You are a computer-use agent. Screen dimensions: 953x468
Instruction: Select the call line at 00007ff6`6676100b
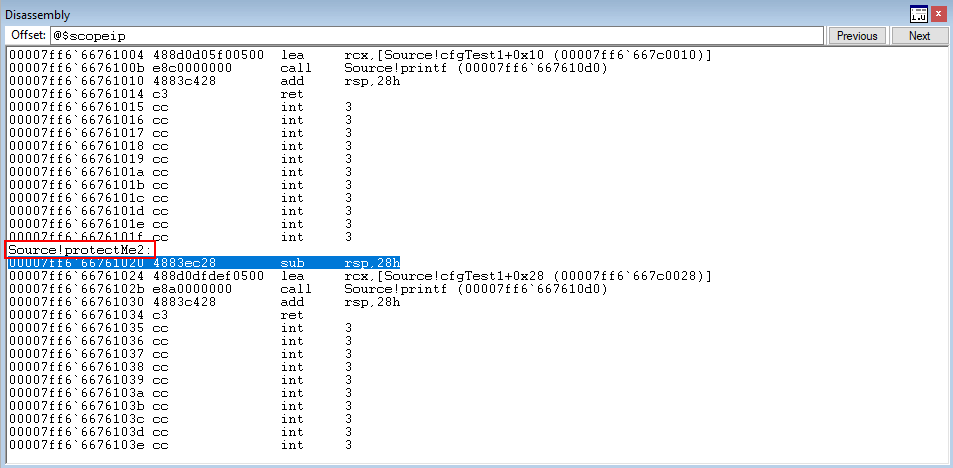[308, 68]
